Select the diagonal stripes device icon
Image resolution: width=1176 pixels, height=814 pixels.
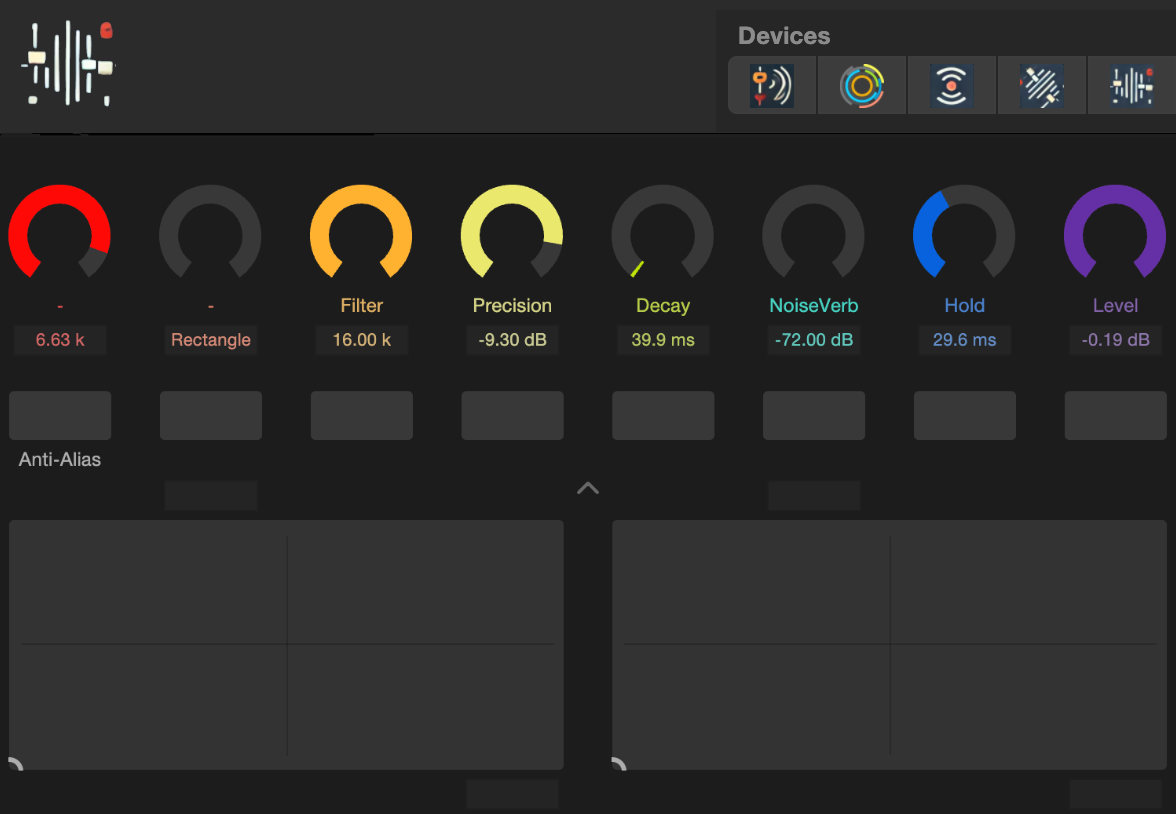tap(1042, 86)
